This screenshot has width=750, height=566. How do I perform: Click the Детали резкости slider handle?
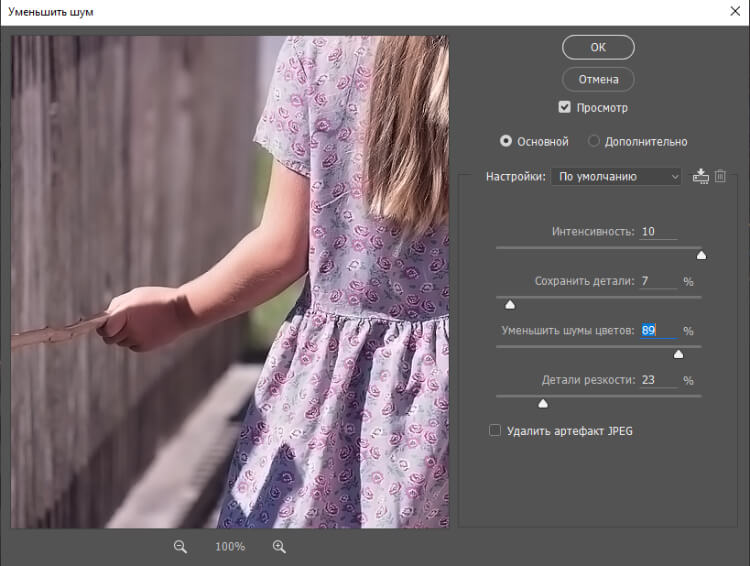(x=543, y=403)
